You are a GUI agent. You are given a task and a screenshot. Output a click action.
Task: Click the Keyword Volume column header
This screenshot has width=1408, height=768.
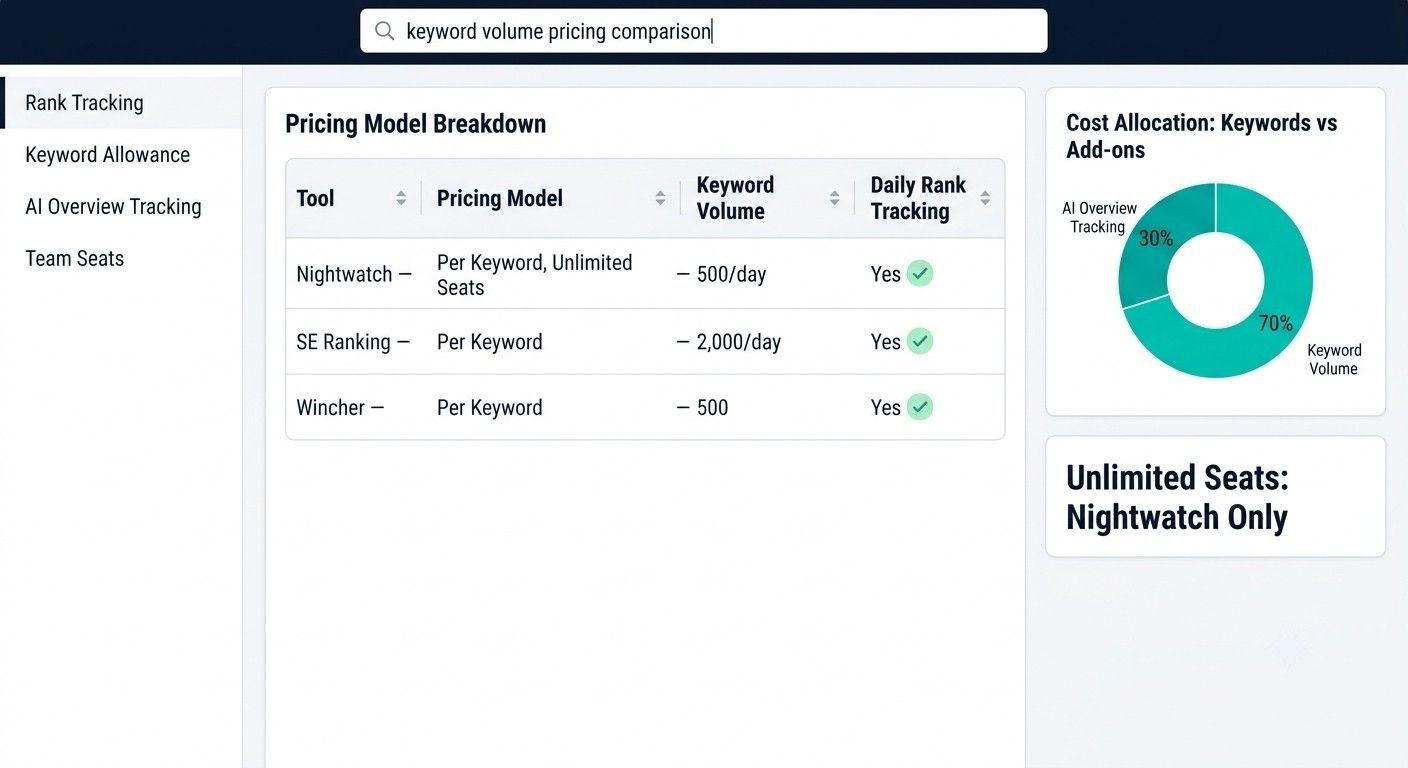click(768, 198)
